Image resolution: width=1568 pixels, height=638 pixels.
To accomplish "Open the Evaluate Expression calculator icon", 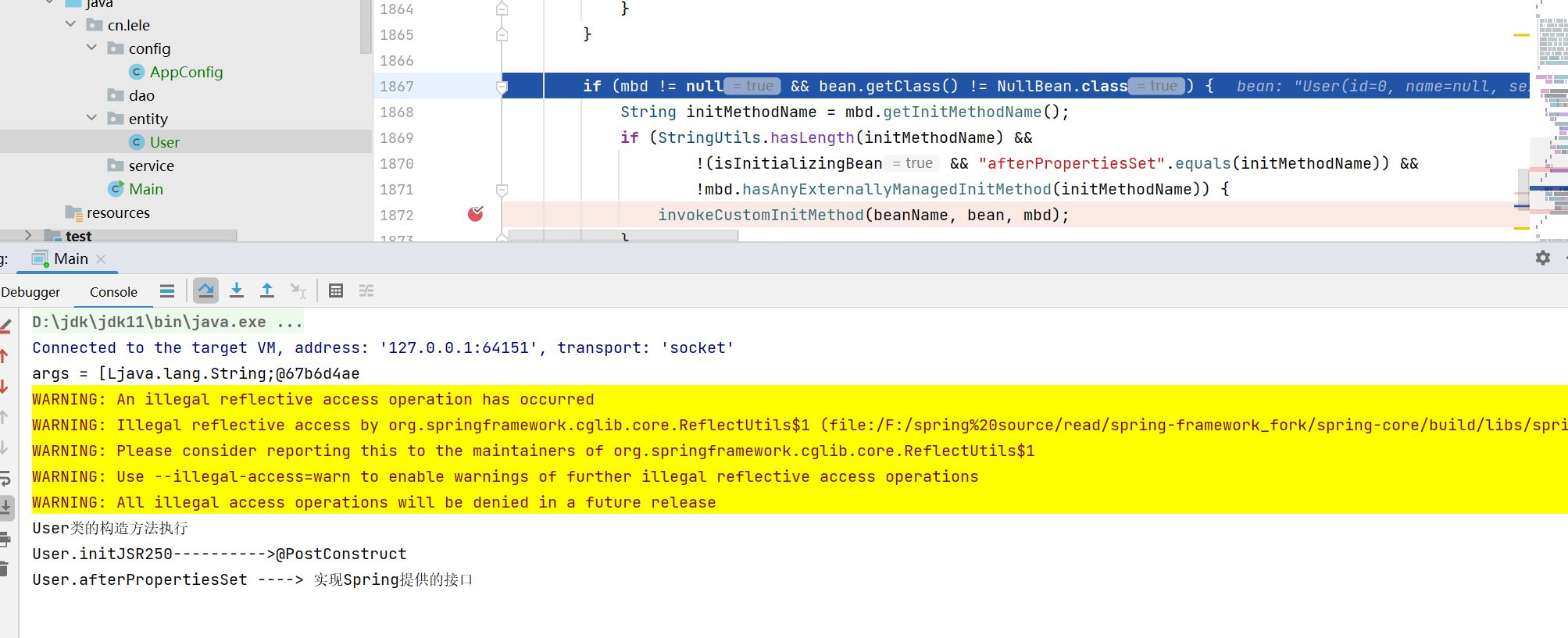I will (336, 291).
